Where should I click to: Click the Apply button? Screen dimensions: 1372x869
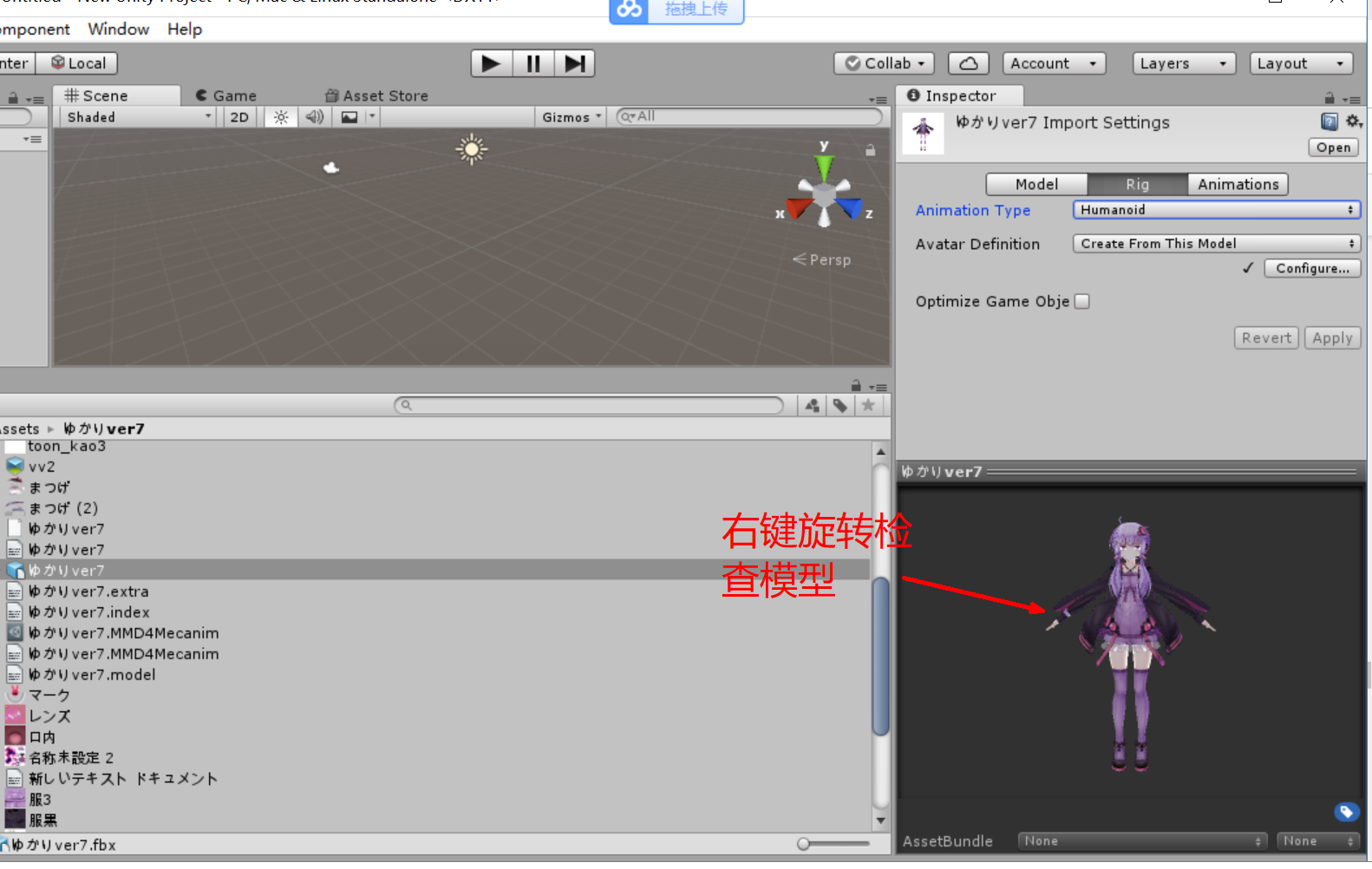click(x=1332, y=338)
